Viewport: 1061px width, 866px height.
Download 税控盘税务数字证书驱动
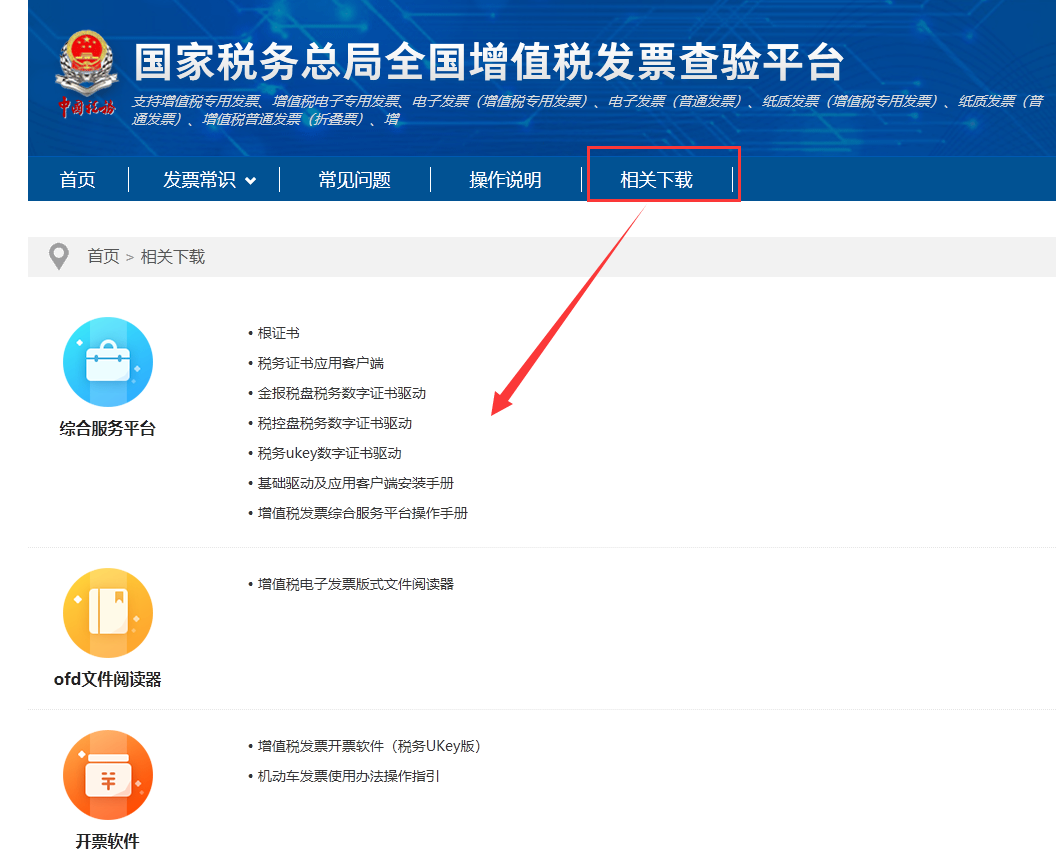(x=335, y=423)
